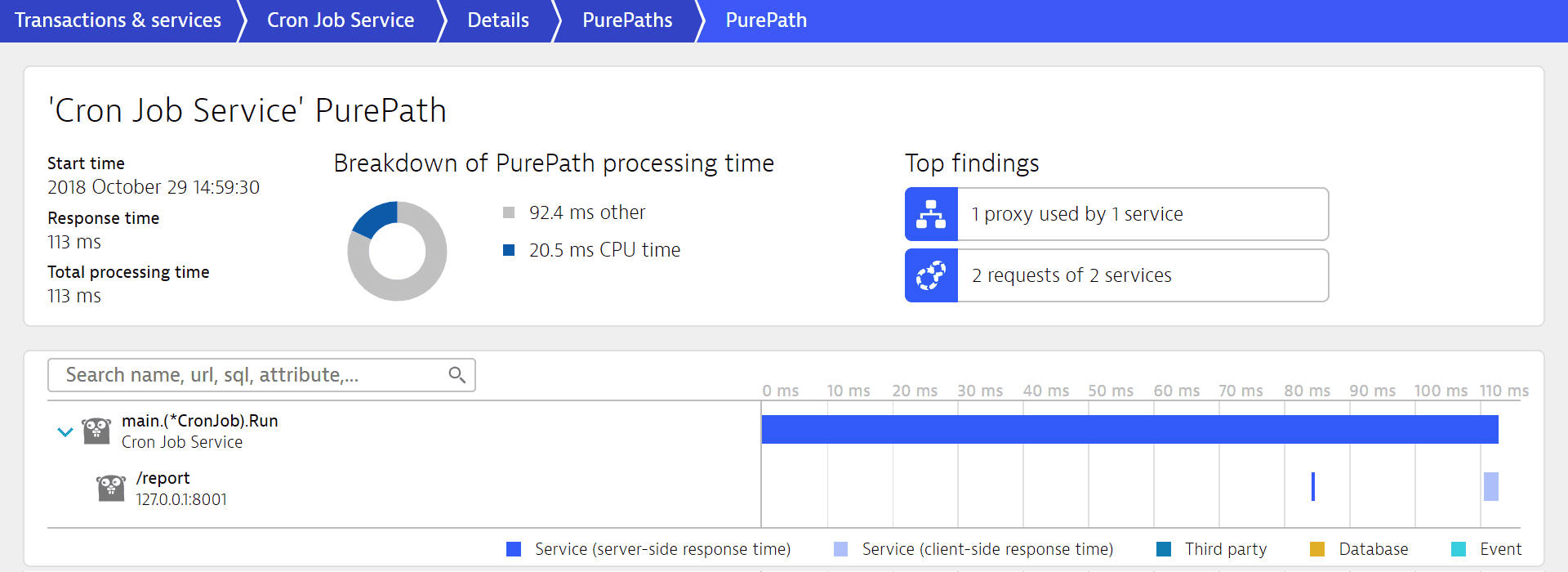Click the '100 ms' timeline axis label
The height and width of the screenshot is (572, 1568).
(1441, 391)
